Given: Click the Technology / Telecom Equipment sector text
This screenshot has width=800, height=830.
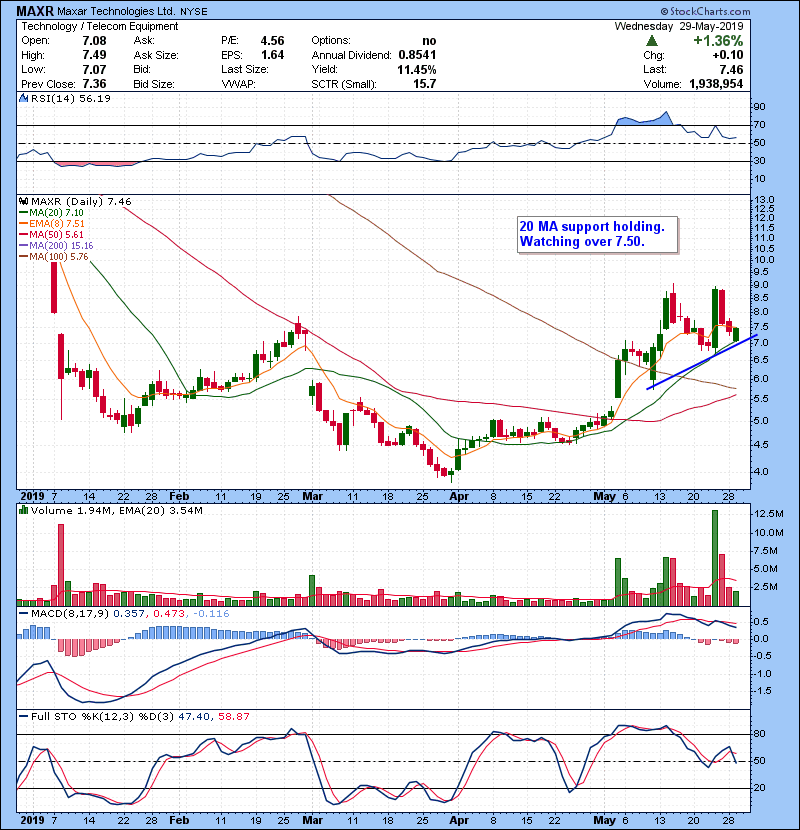Looking at the screenshot, I should 100,26.
